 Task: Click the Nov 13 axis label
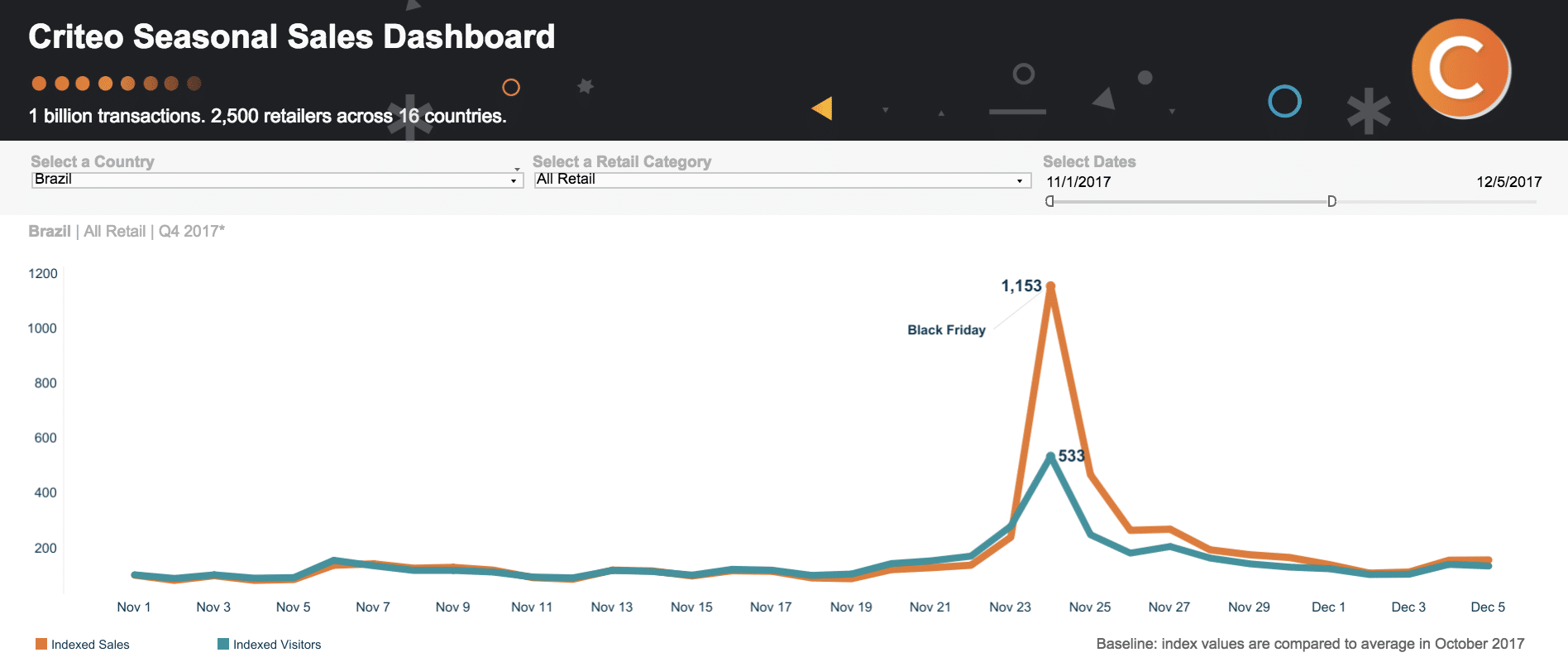(x=612, y=607)
